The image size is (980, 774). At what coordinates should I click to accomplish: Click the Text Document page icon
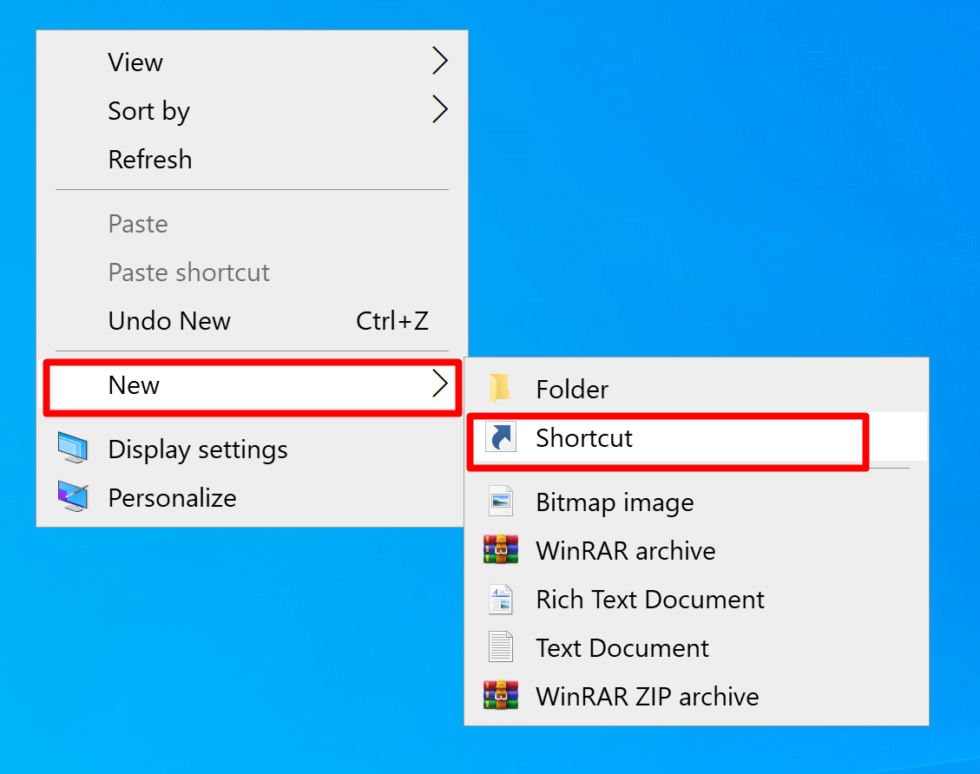click(x=501, y=648)
